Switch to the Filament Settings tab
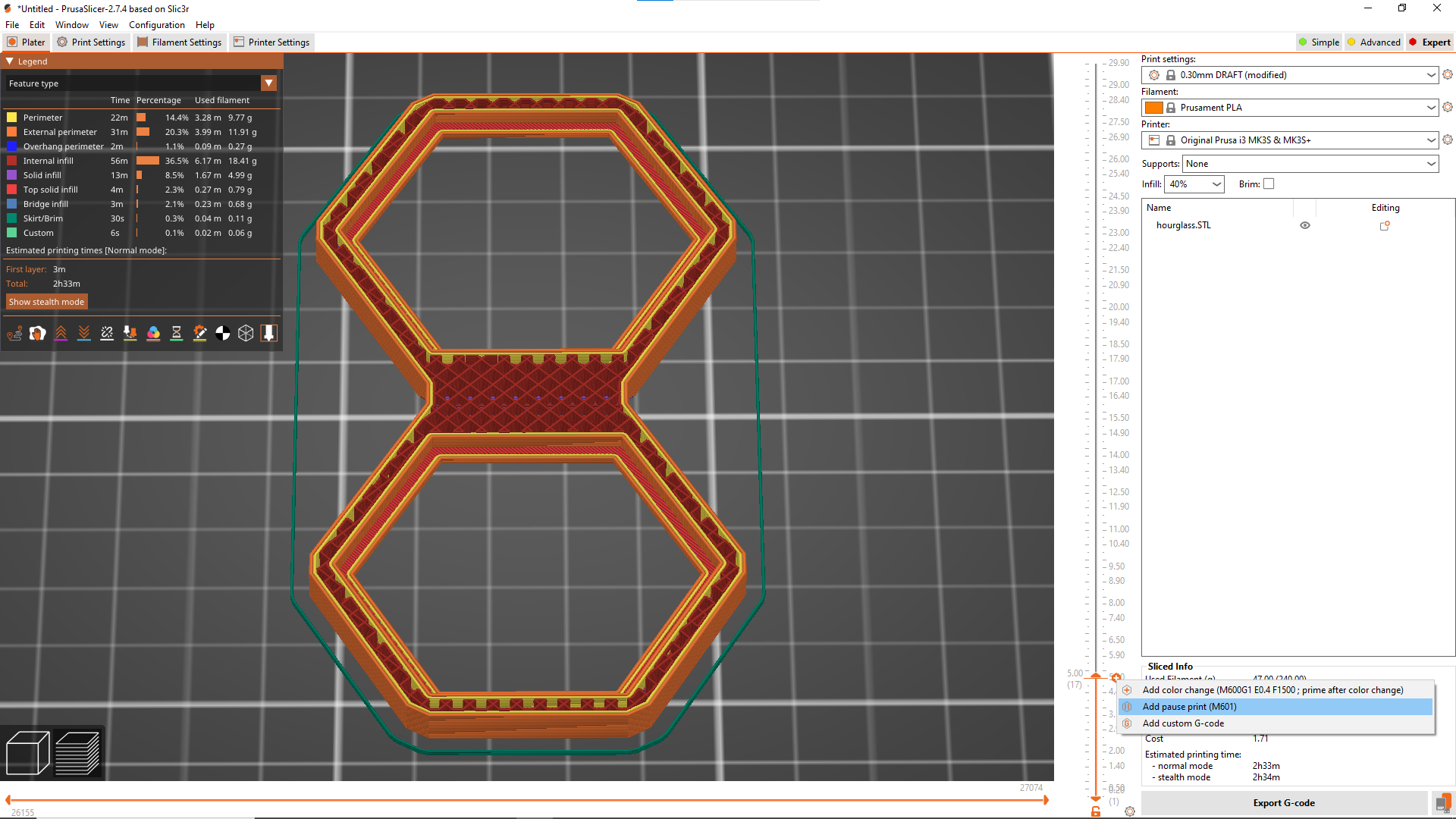 (x=180, y=42)
